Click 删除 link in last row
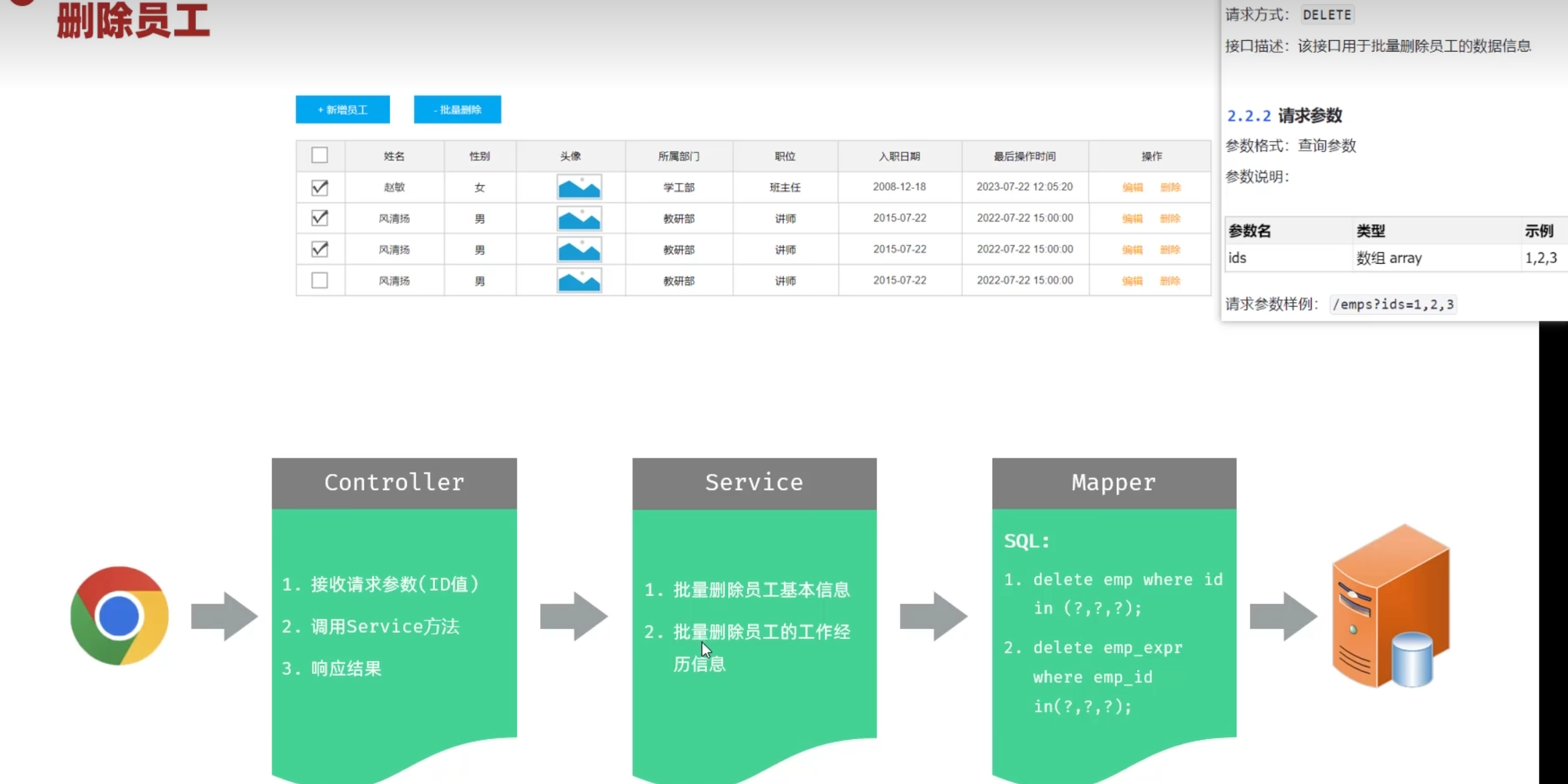This screenshot has height=784, width=1568. pos(1170,281)
